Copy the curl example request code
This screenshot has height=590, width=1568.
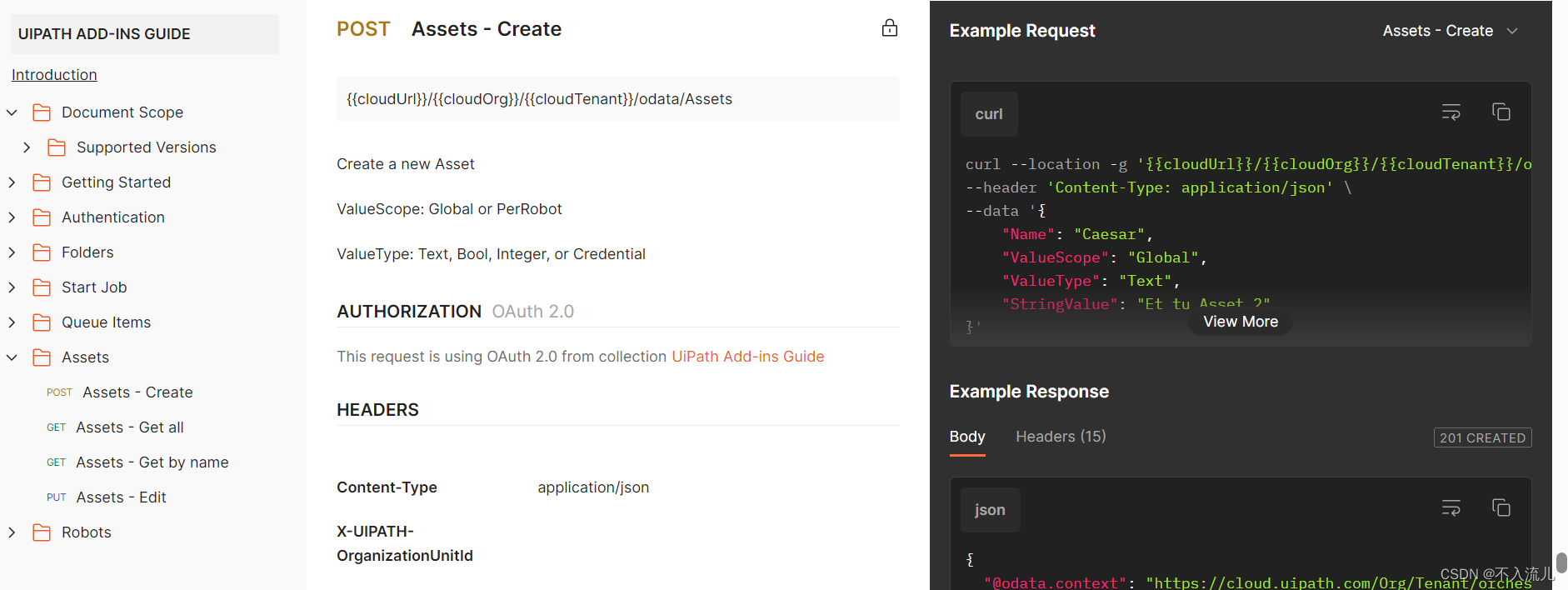click(1501, 112)
